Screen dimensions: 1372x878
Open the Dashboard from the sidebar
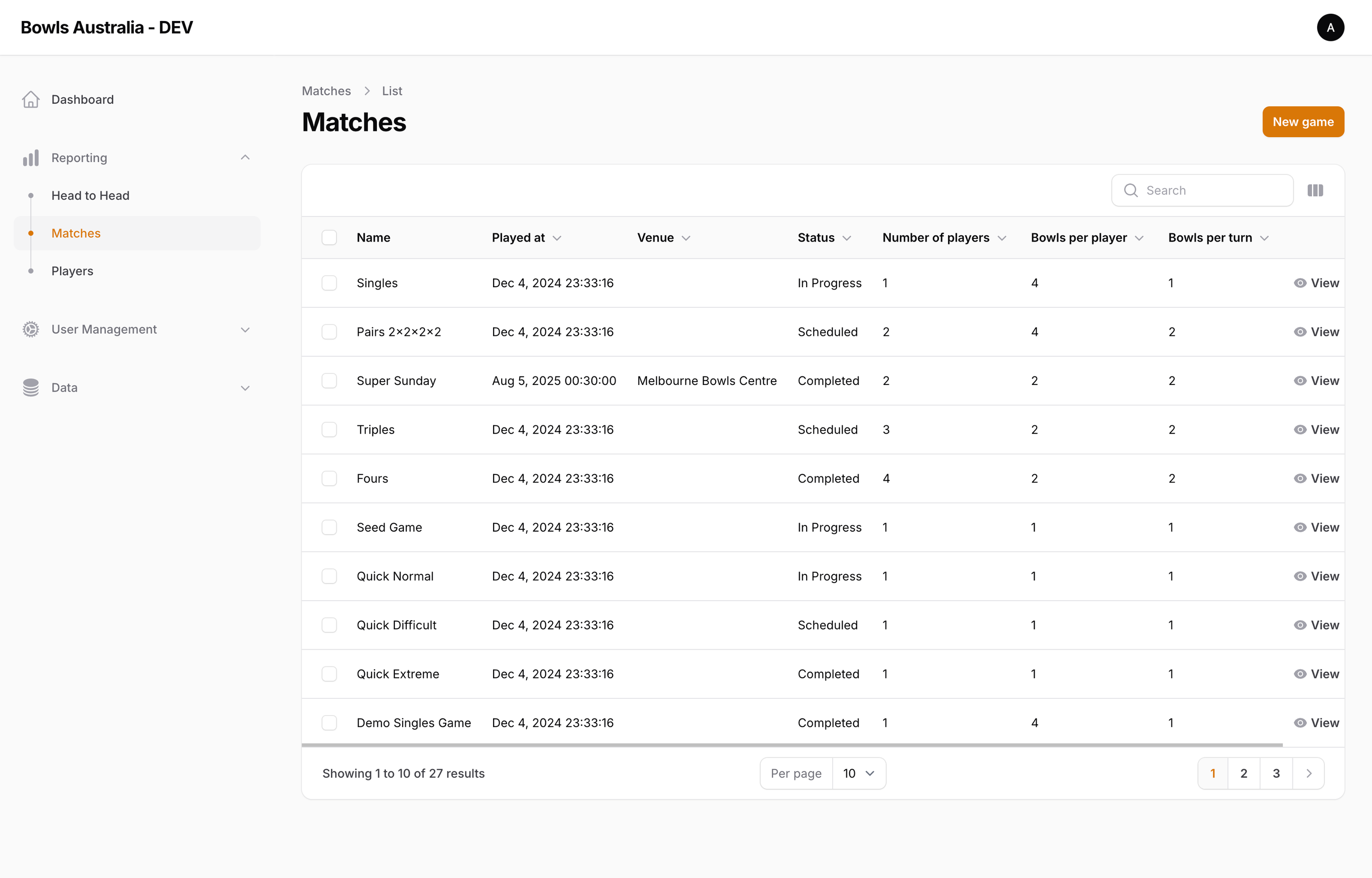pos(82,99)
